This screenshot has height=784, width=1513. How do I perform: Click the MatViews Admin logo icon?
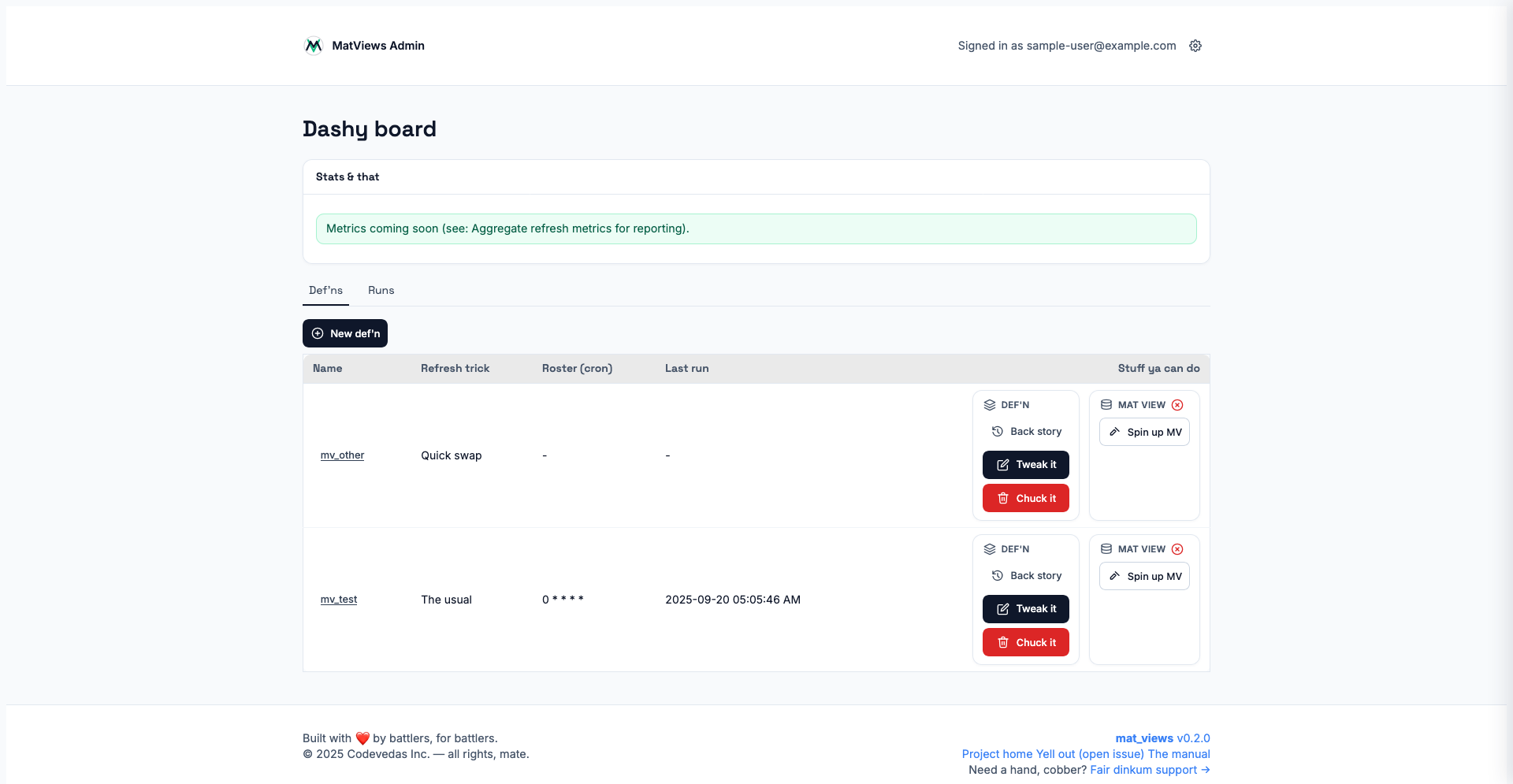(314, 46)
